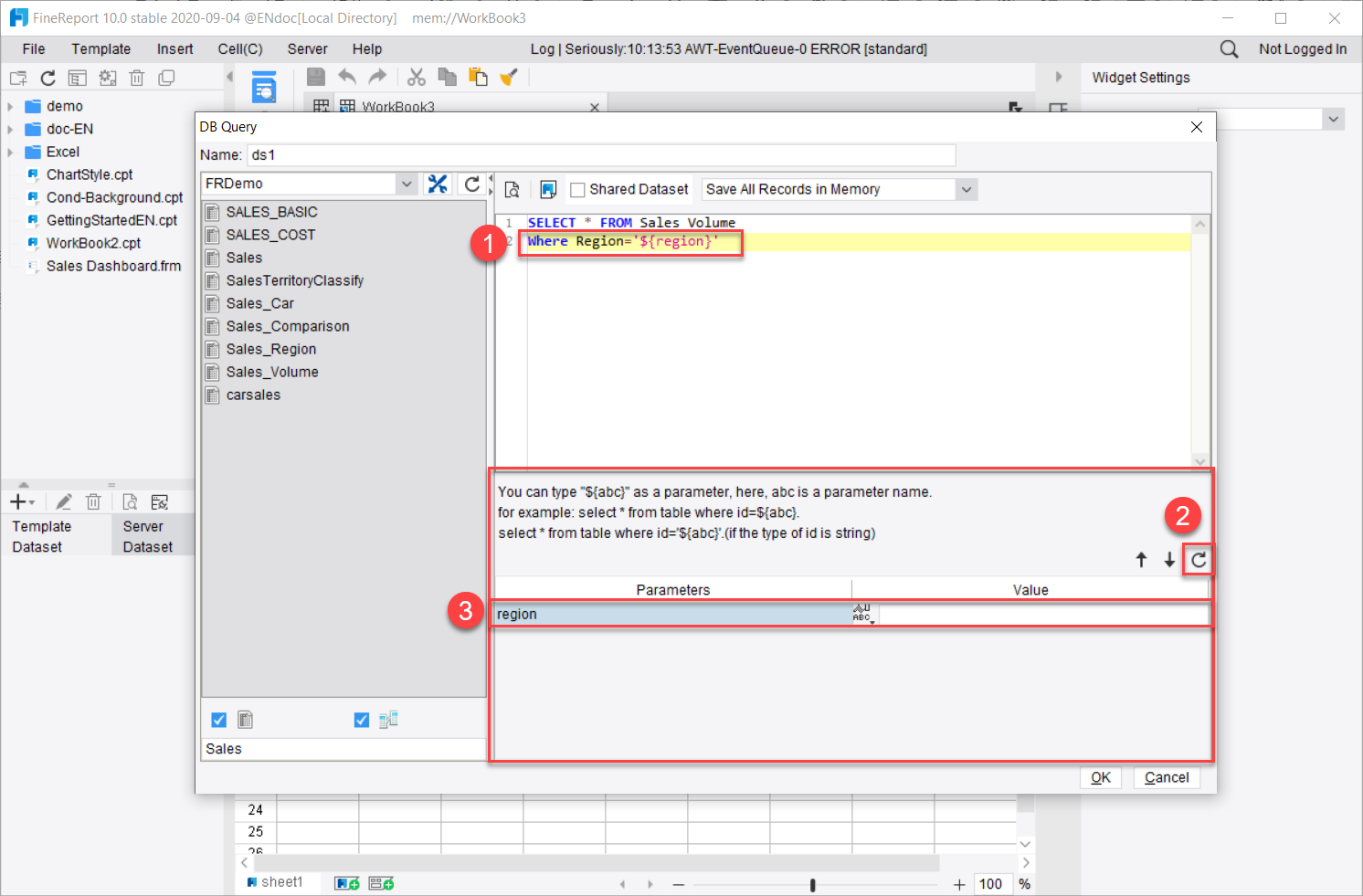The width and height of the screenshot is (1363, 896).
Task: Expand the demo folder
Action: coord(10,106)
